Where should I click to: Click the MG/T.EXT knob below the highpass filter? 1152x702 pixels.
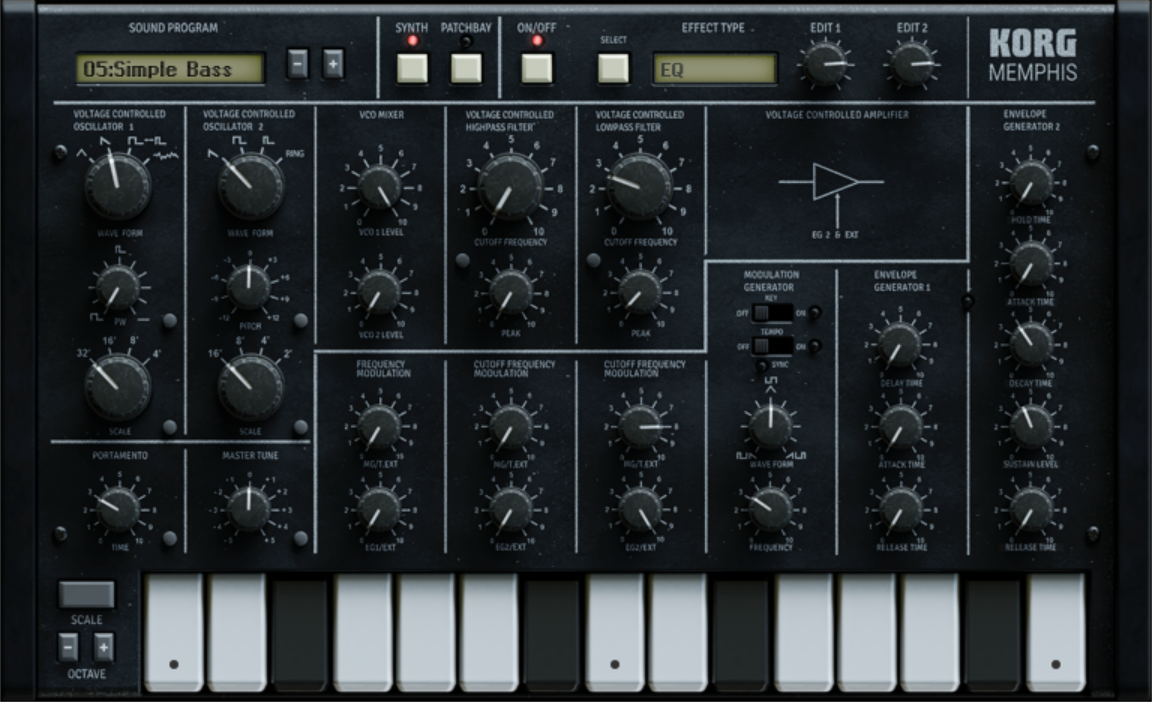(x=510, y=426)
